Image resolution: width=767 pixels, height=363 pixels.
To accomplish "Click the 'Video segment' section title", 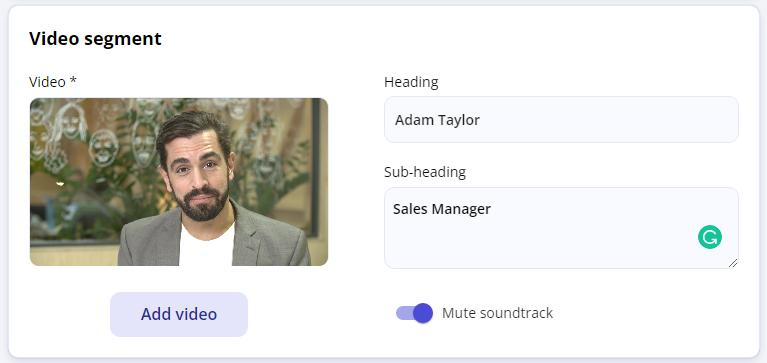I will [x=95, y=39].
